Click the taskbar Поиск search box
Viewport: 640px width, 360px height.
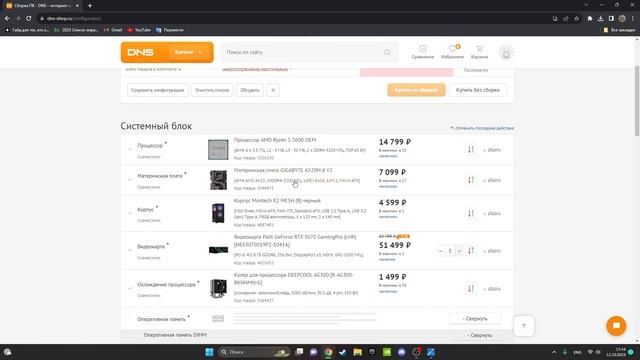(254, 352)
